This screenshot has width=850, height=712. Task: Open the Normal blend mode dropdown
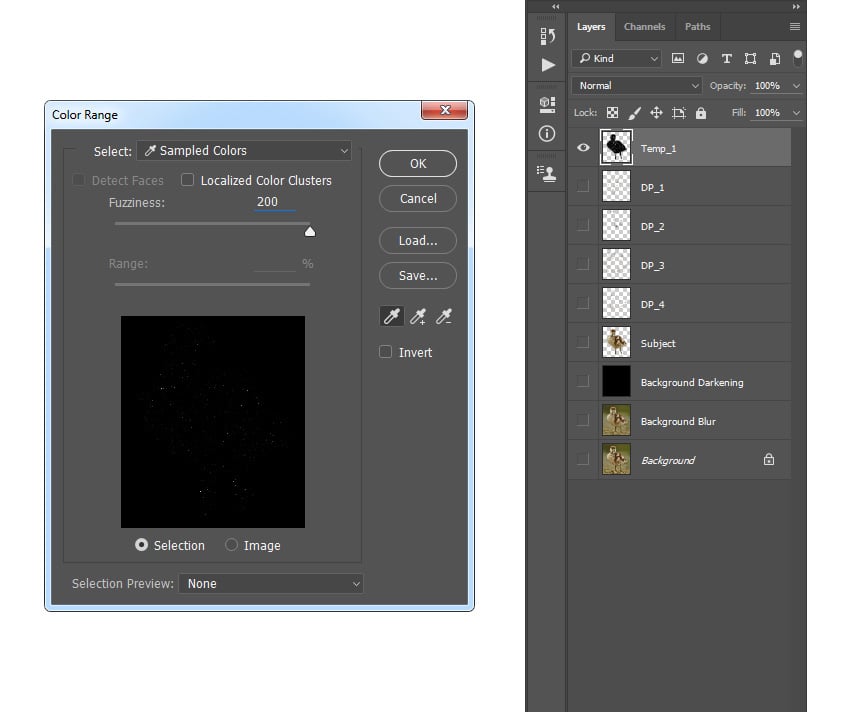tap(637, 86)
